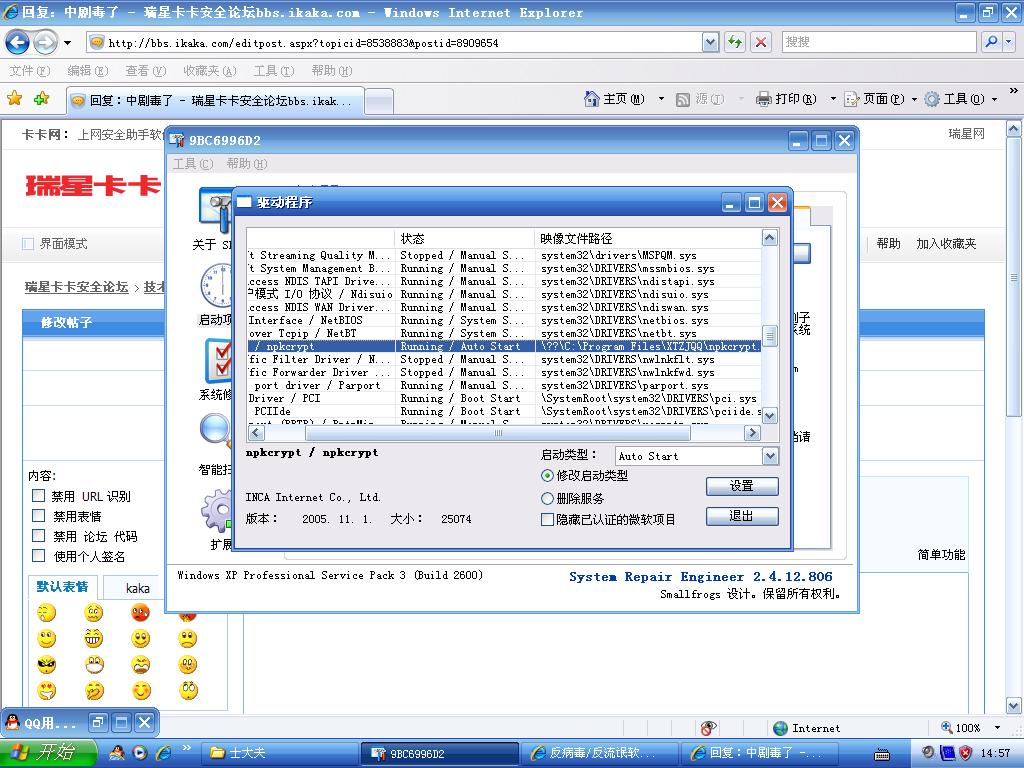Print using the printer icon
The height and width of the screenshot is (768, 1024).
coord(763,99)
